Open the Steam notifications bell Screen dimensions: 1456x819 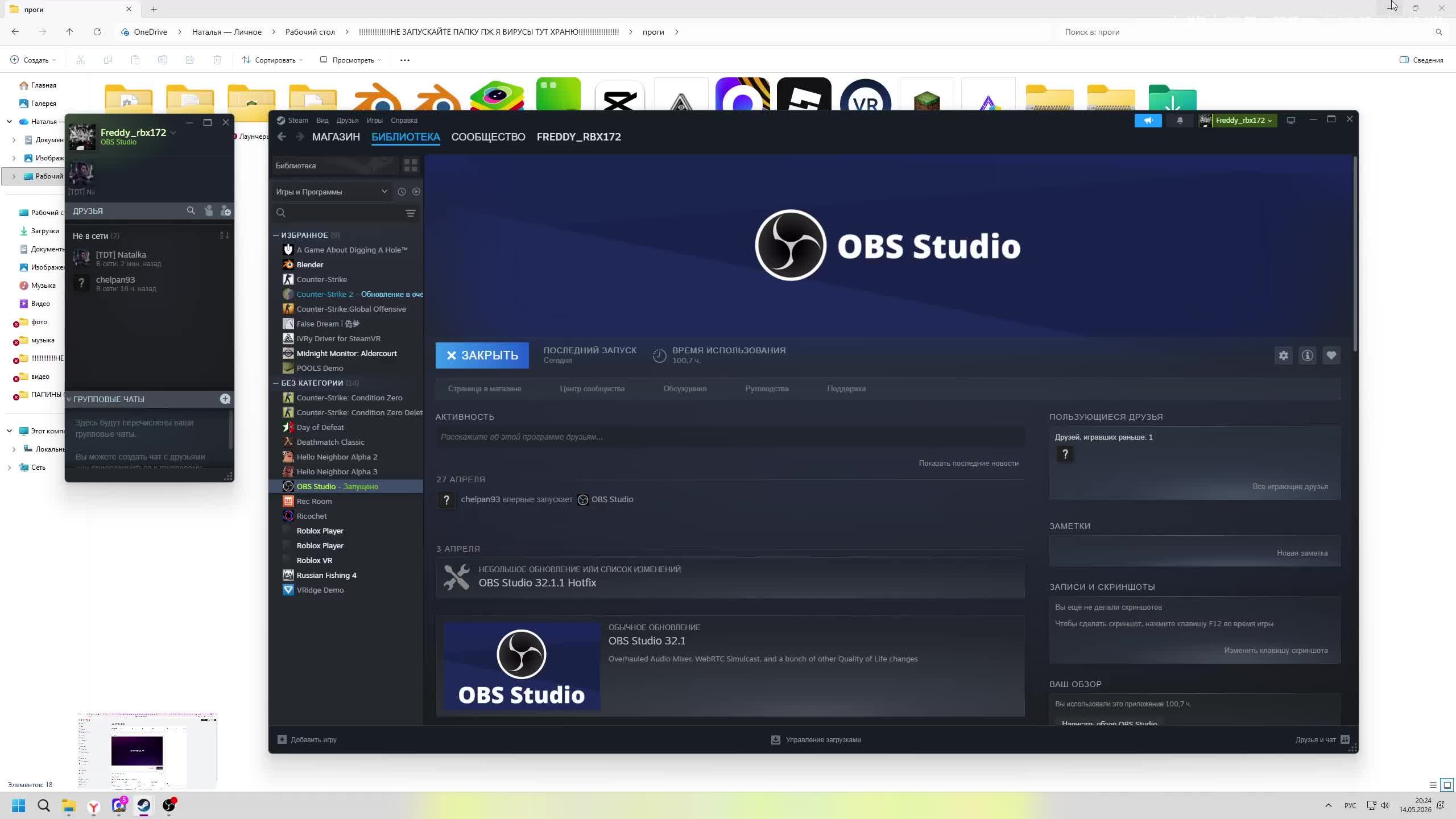(1180, 121)
